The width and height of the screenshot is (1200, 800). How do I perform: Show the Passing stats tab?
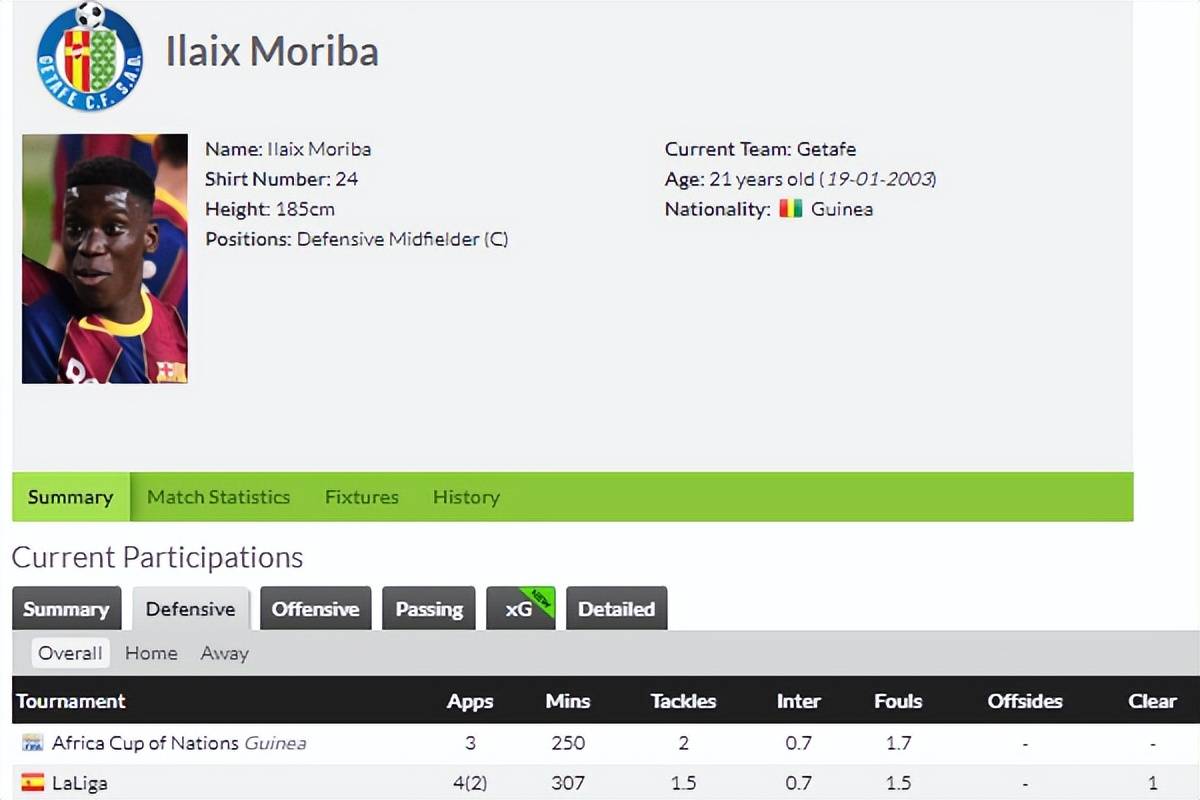(429, 609)
